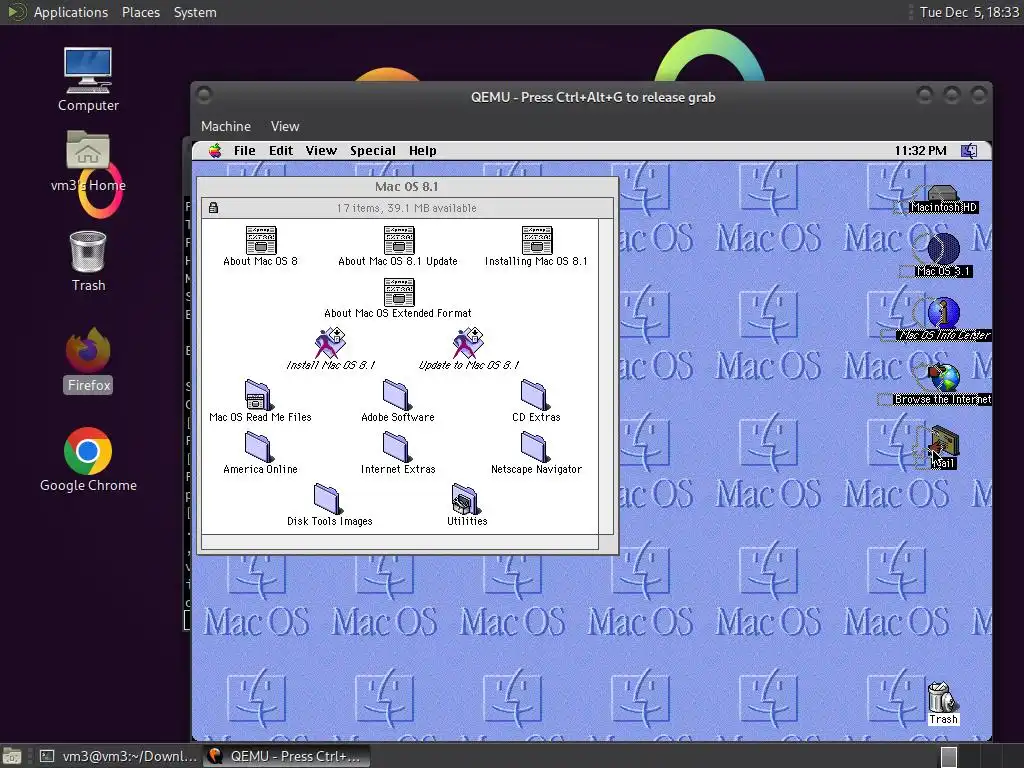Click the Firefox icon on Linux desktop
The width and height of the screenshot is (1024, 768).
tap(88, 349)
